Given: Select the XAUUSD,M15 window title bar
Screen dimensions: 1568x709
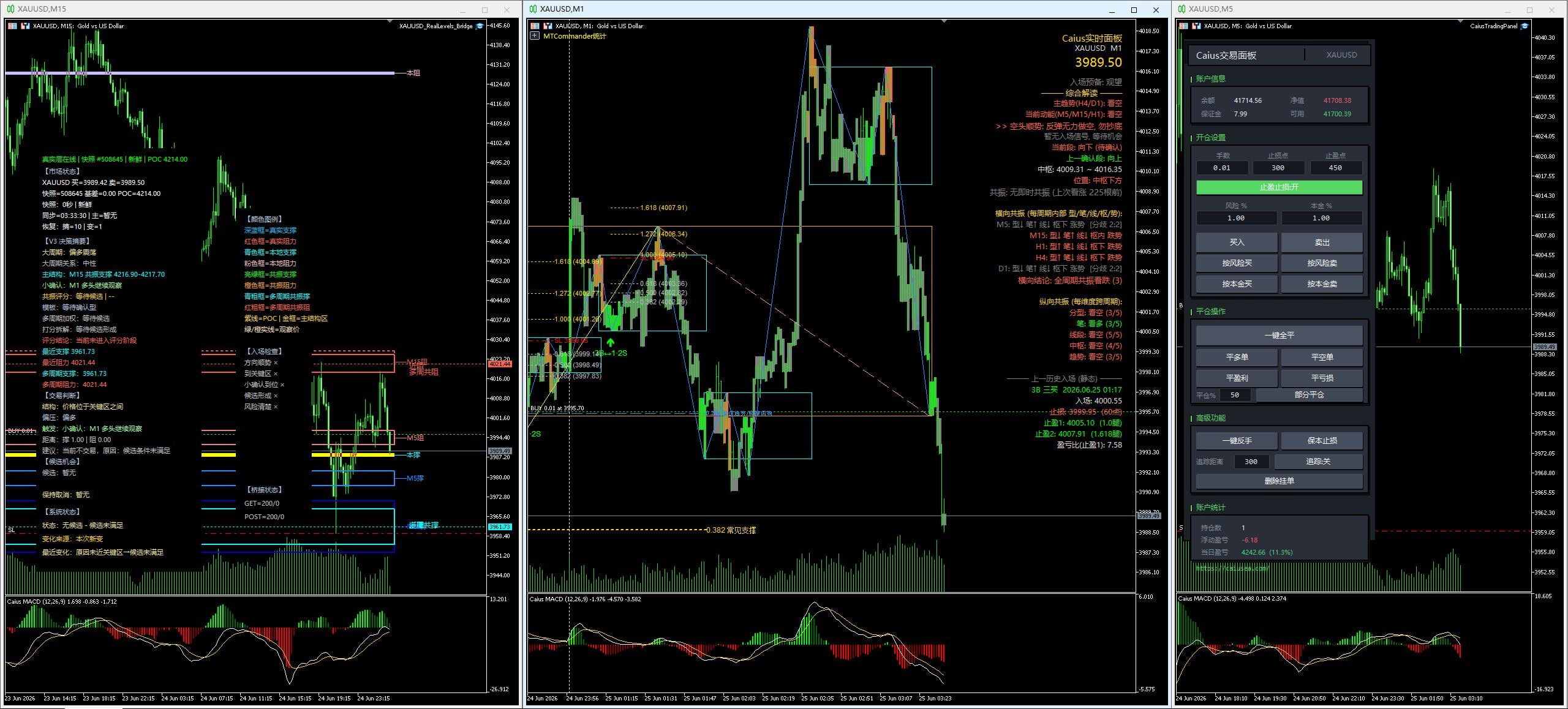Looking at the screenshot, I should coord(233,9).
